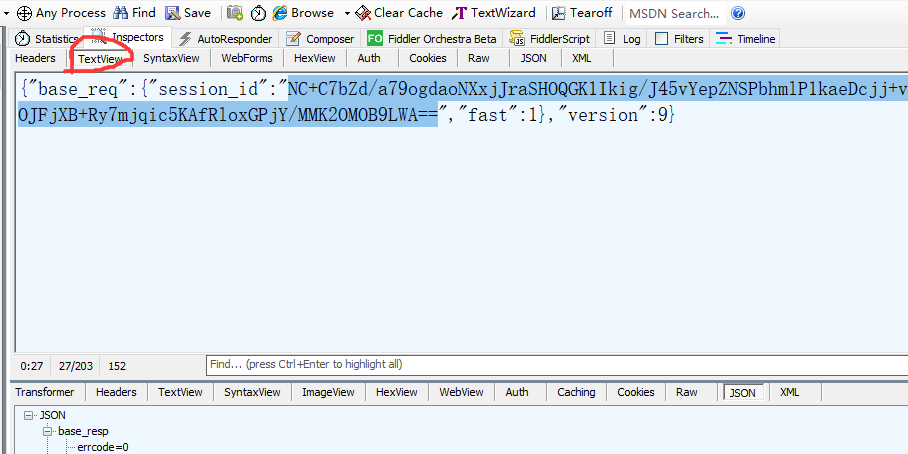Collapse the base_resp tree node

47,431
